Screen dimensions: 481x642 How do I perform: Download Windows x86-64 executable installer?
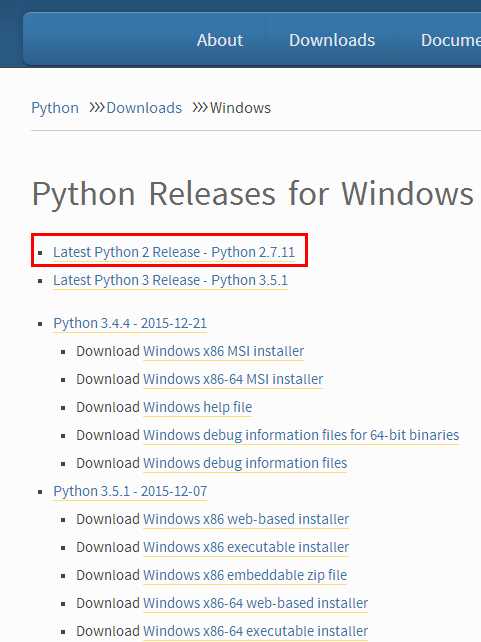[x=255, y=631]
